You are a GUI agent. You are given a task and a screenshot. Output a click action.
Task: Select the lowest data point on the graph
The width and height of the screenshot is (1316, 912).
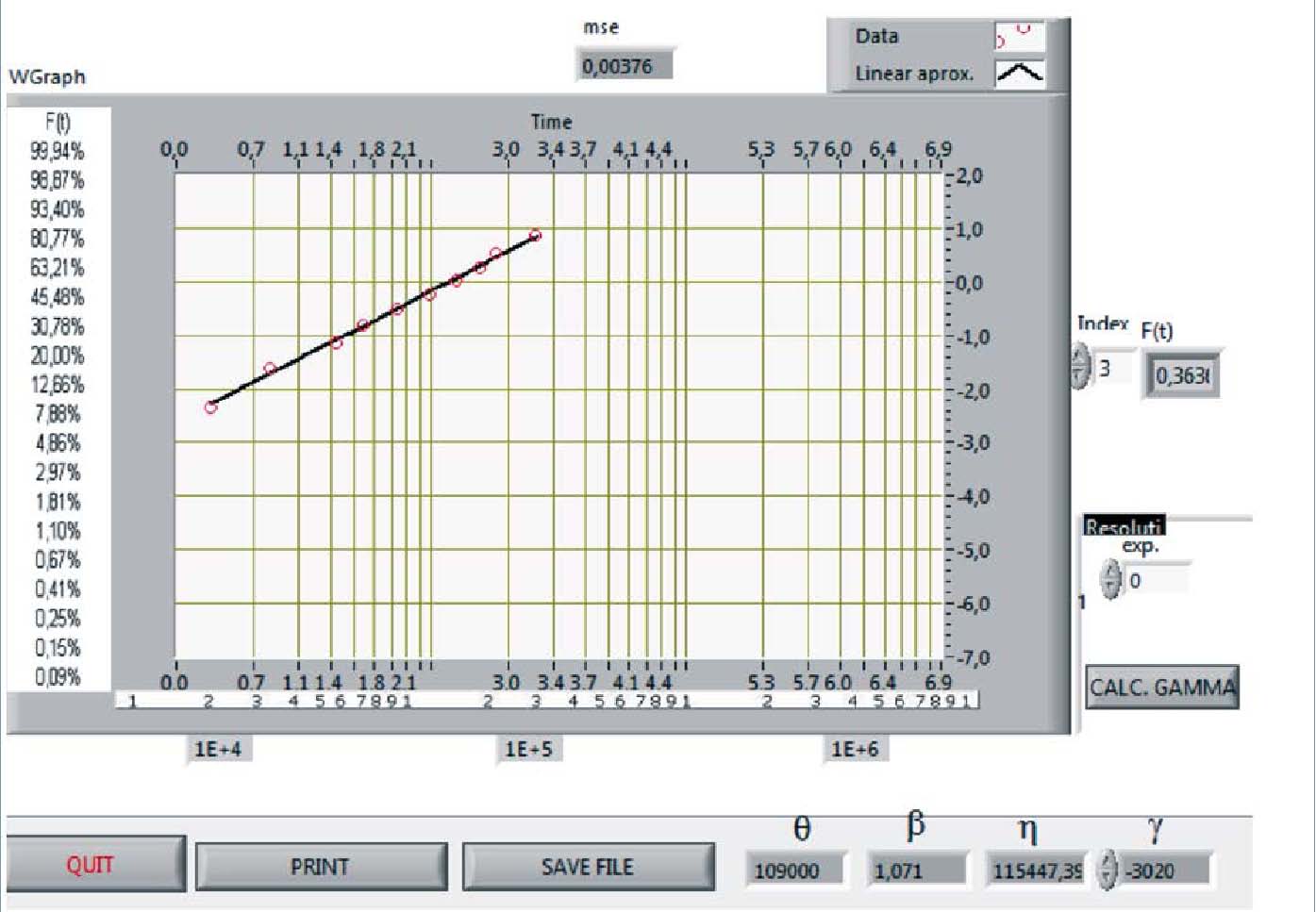tap(210, 407)
